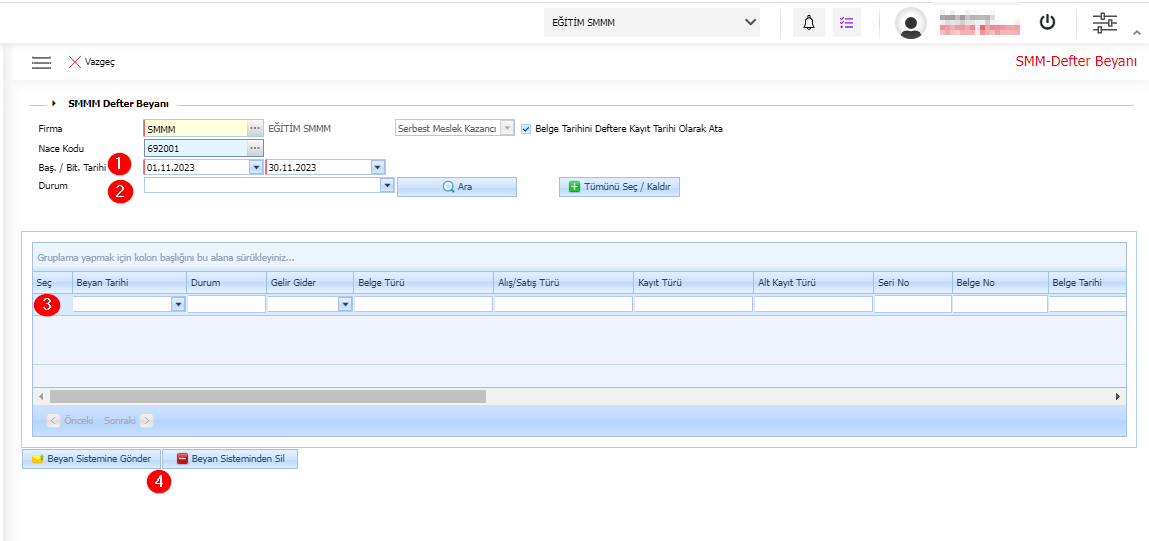This screenshot has height=541, width=1149.
Task: Sort by Beyan Tarihi column header
Action: 129,282
